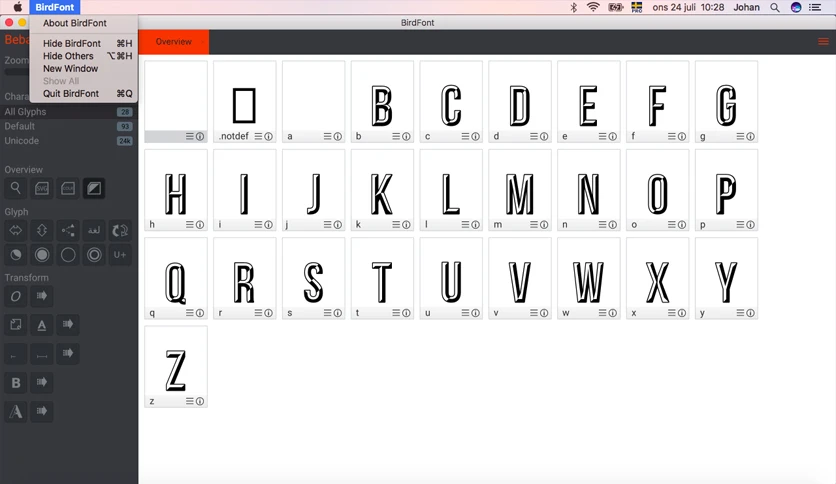This screenshot has width=836, height=484.
Task: Choose Quit BirdFont from menu
Action: coord(84,93)
